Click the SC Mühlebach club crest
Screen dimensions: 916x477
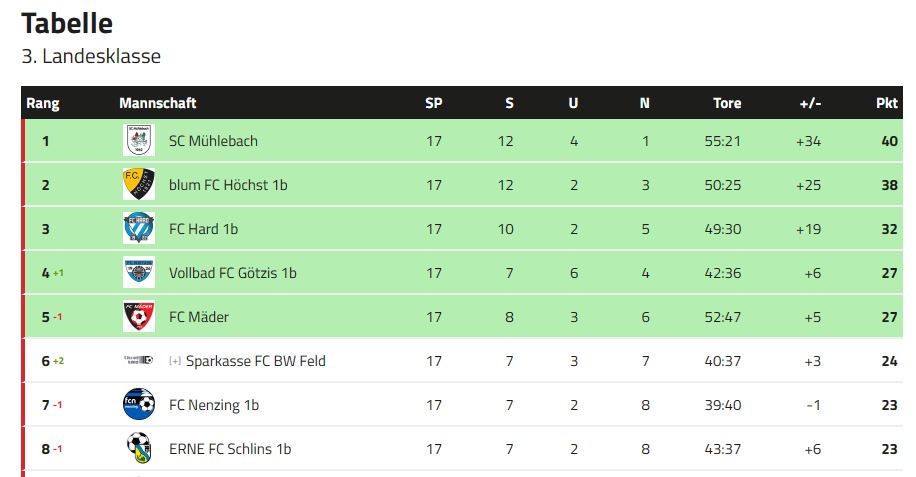[139, 141]
